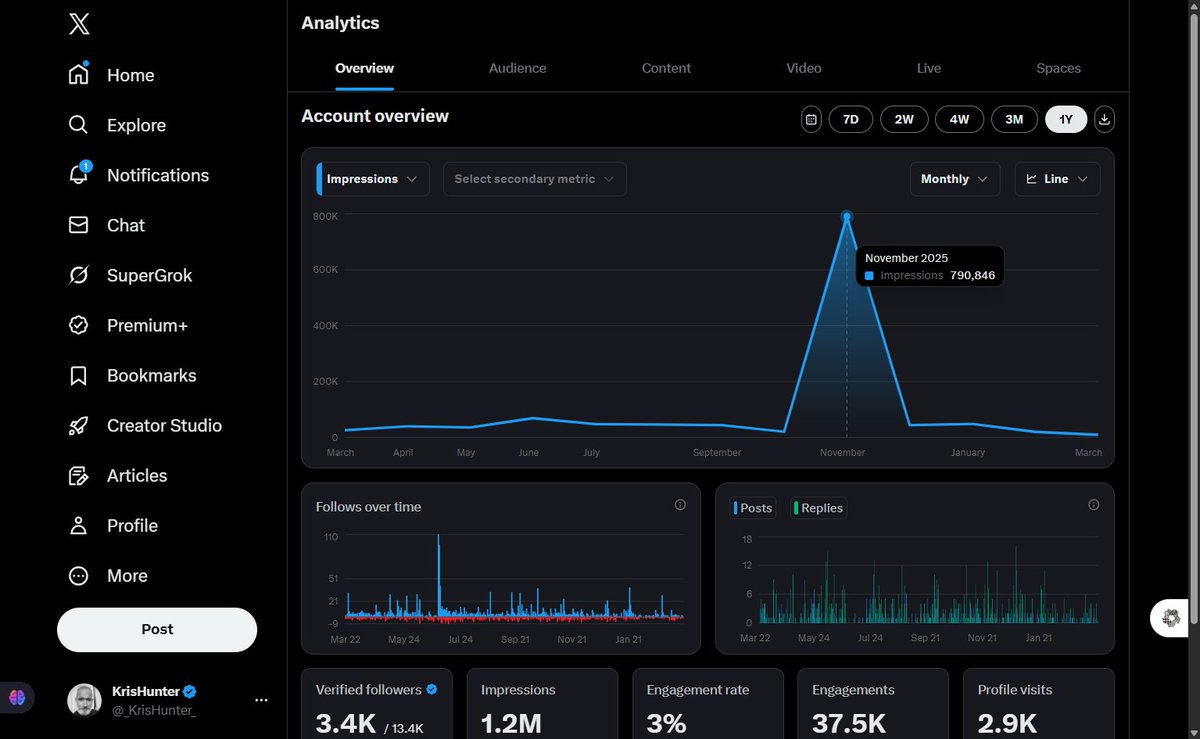The height and width of the screenshot is (739, 1200).
Task: Click the tall spike in Follows chart
Action: (x=438, y=575)
